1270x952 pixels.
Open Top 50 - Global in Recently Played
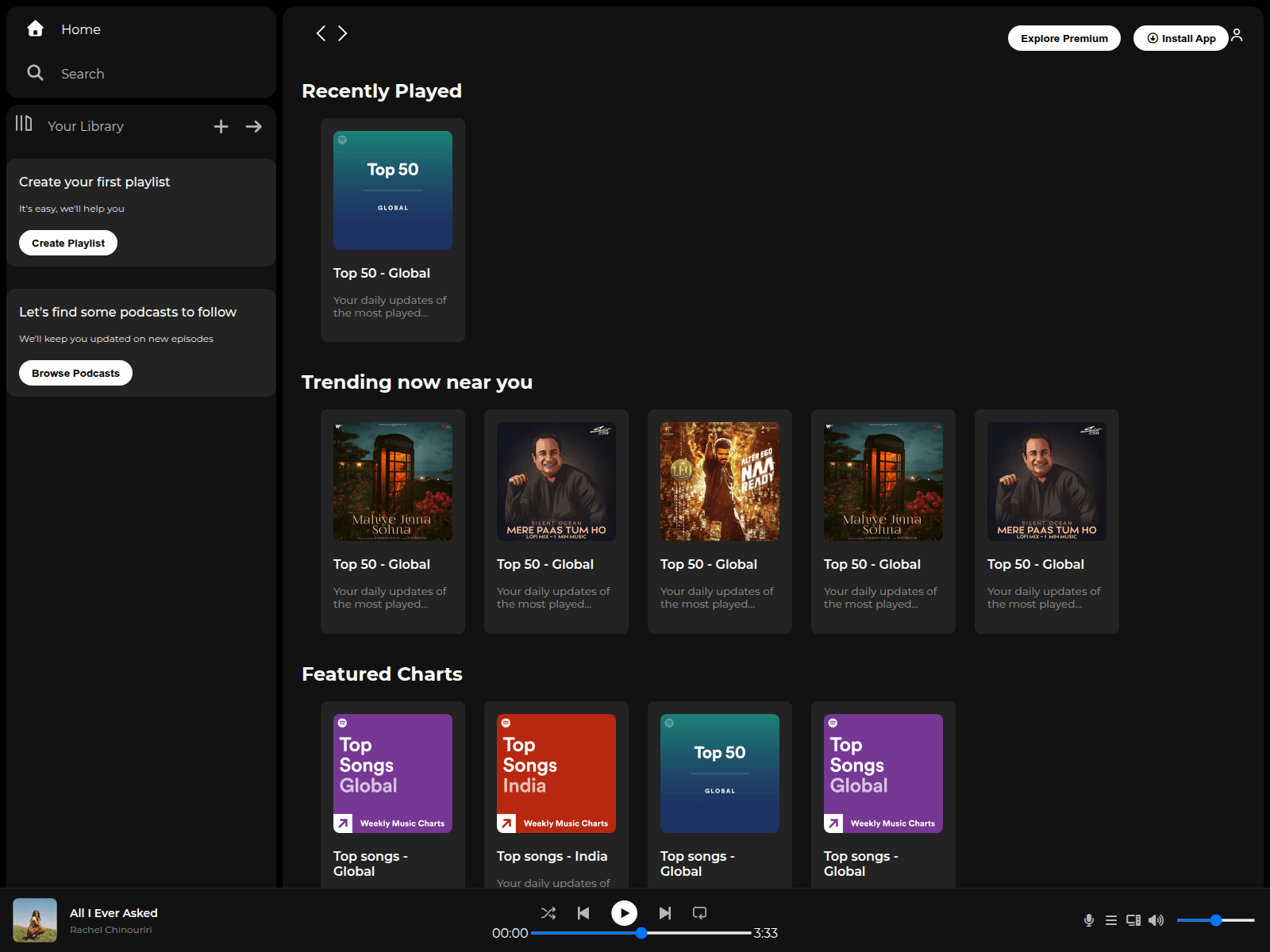[x=393, y=230]
